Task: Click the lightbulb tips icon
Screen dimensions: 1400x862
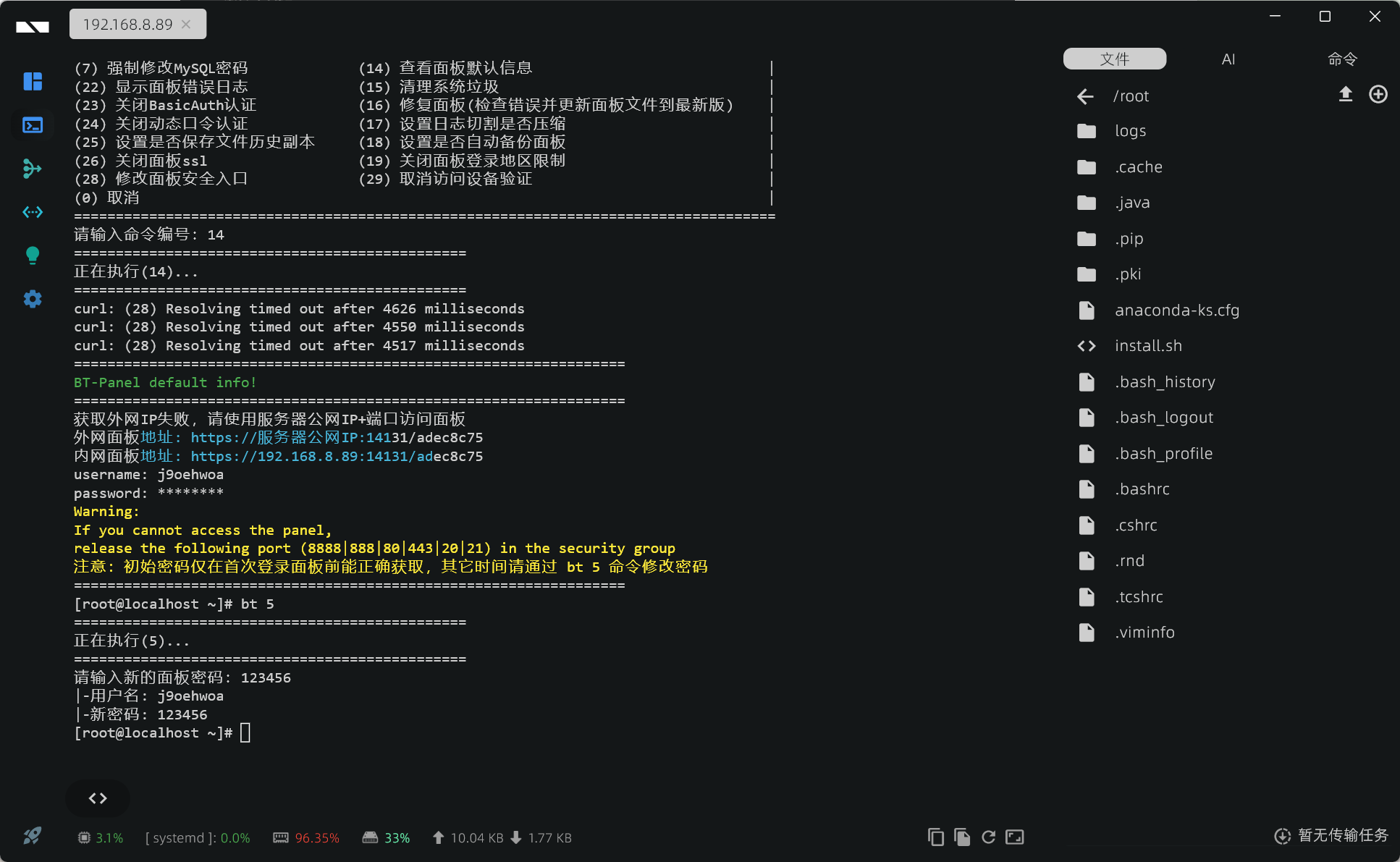Action: tap(33, 255)
